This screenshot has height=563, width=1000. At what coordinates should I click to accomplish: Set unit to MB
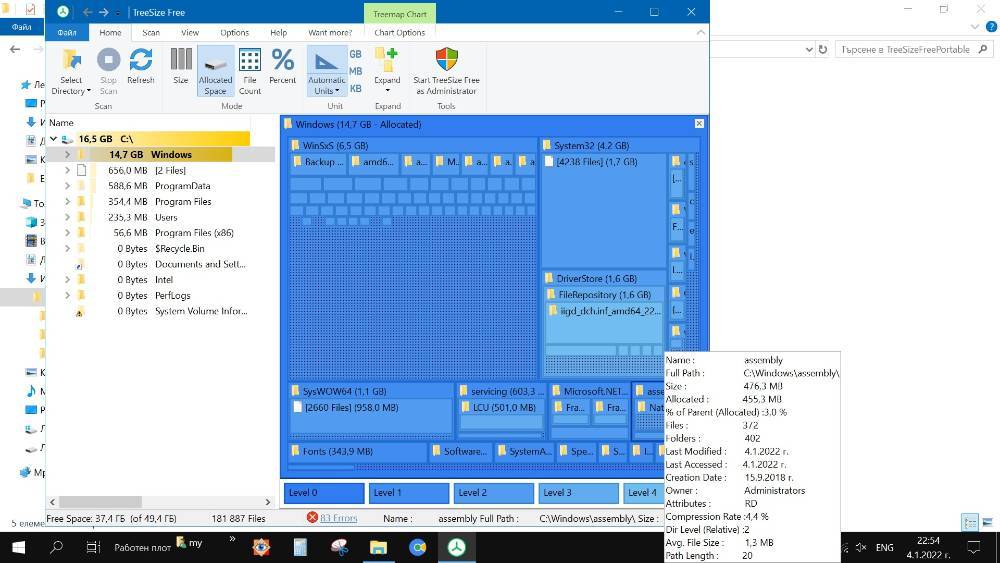(355, 71)
